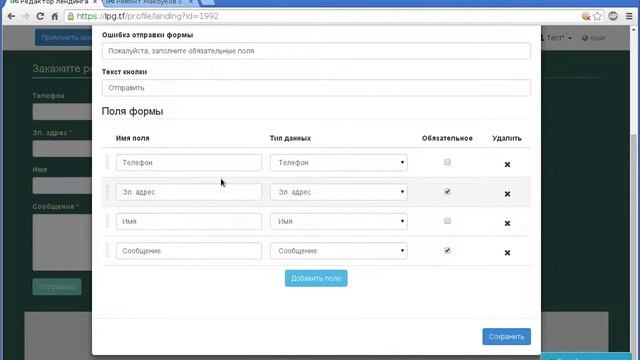Edit field name input containing Эл. адрес
Screen dimensions: 640x360
click(189, 192)
